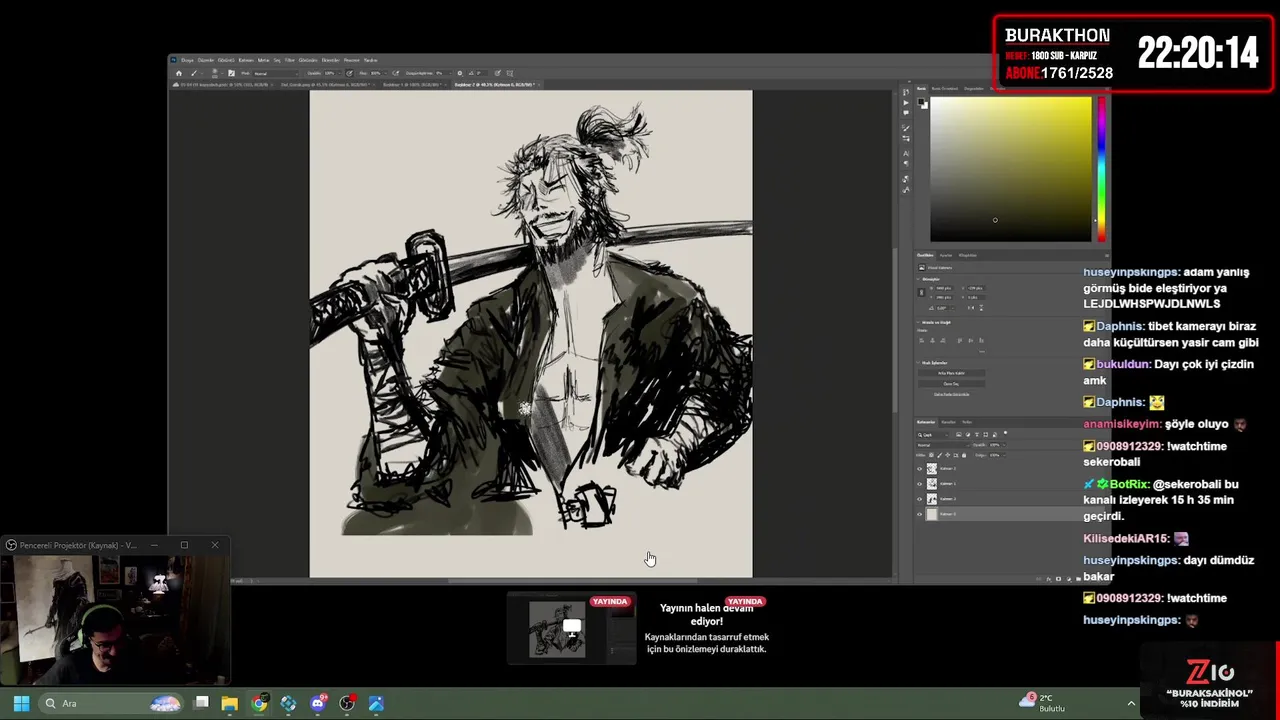
Task: Click the canvas vertical scrollbar
Action: pyautogui.click(x=894, y=330)
